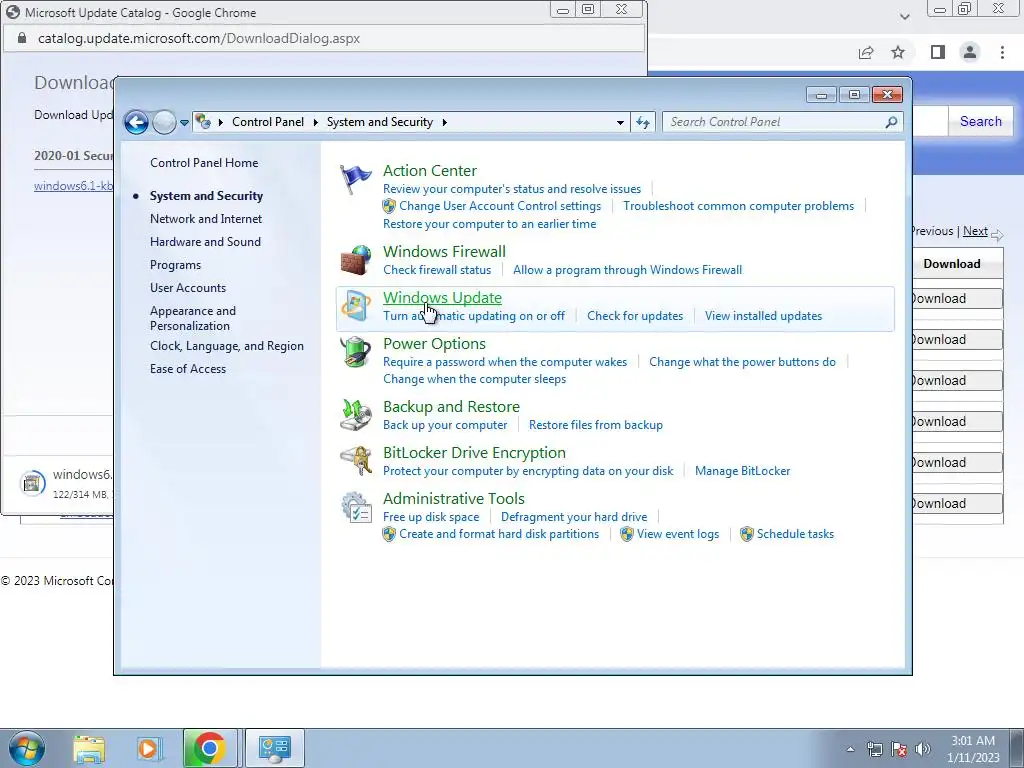This screenshot has width=1024, height=768.
Task: Click Check firewall status
Action: pos(437,270)
